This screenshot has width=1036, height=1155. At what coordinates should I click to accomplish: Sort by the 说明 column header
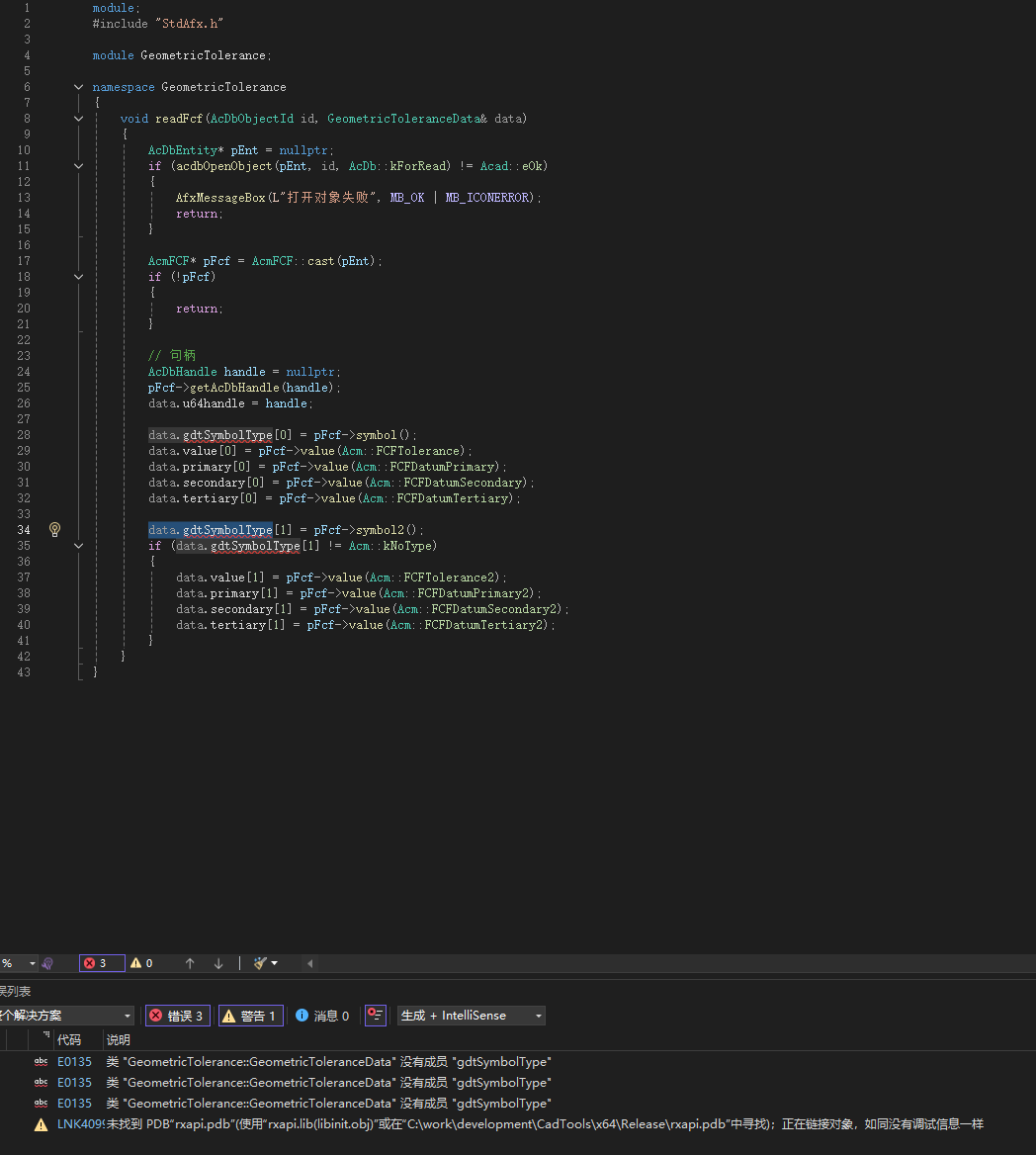point(119,1040)
